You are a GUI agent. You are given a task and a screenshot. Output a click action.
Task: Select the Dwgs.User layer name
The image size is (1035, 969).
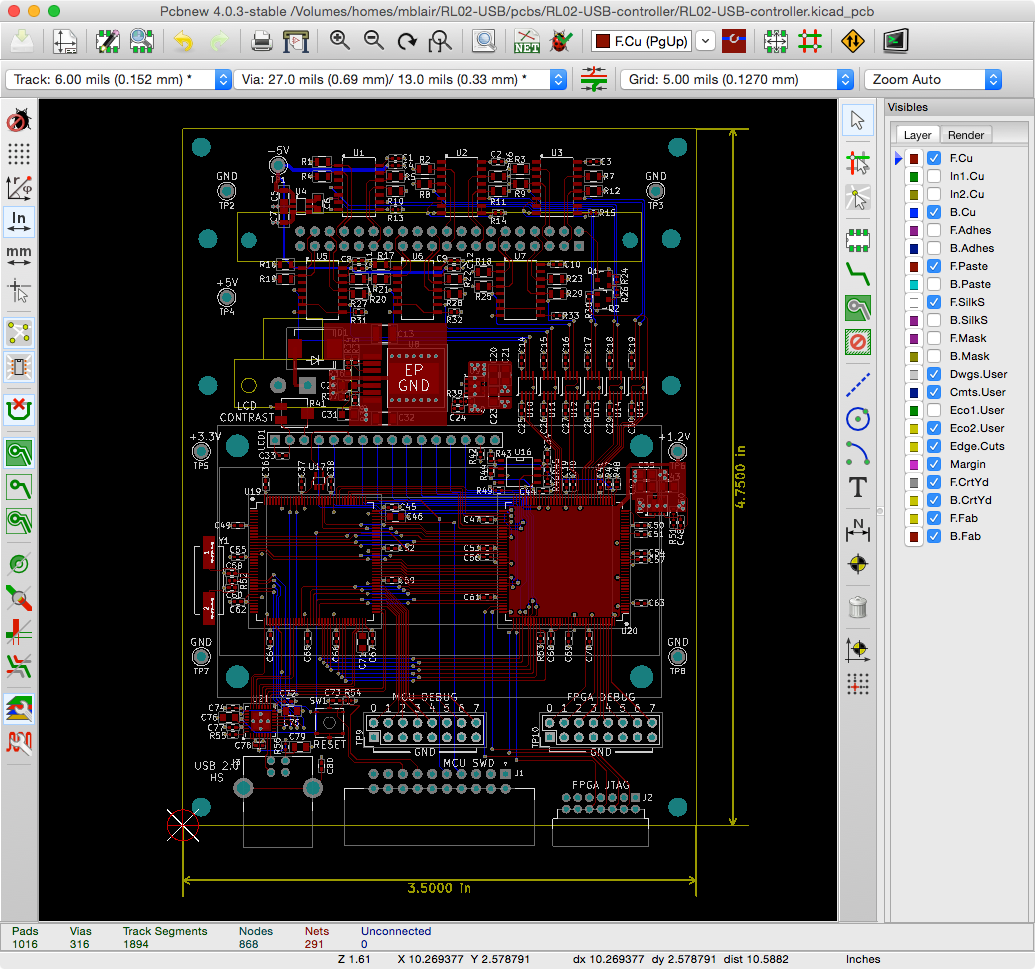978,374
